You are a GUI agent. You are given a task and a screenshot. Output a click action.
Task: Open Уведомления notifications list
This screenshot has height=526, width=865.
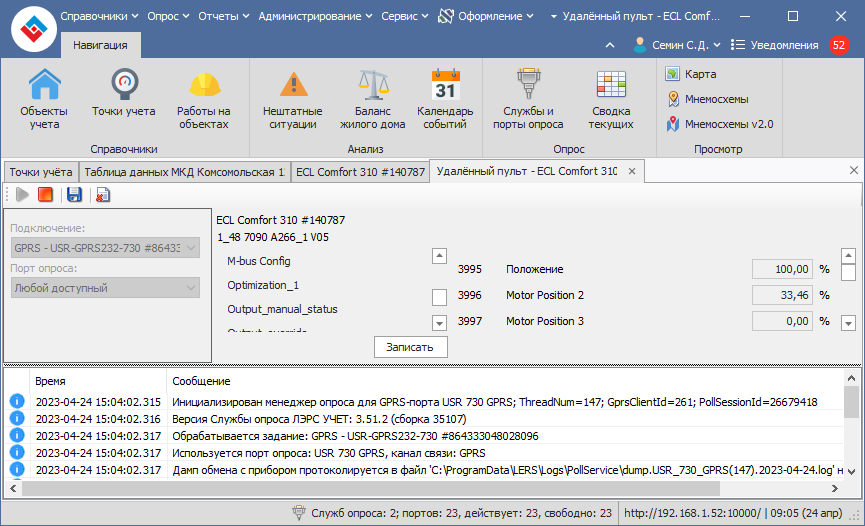pos(775,45)
